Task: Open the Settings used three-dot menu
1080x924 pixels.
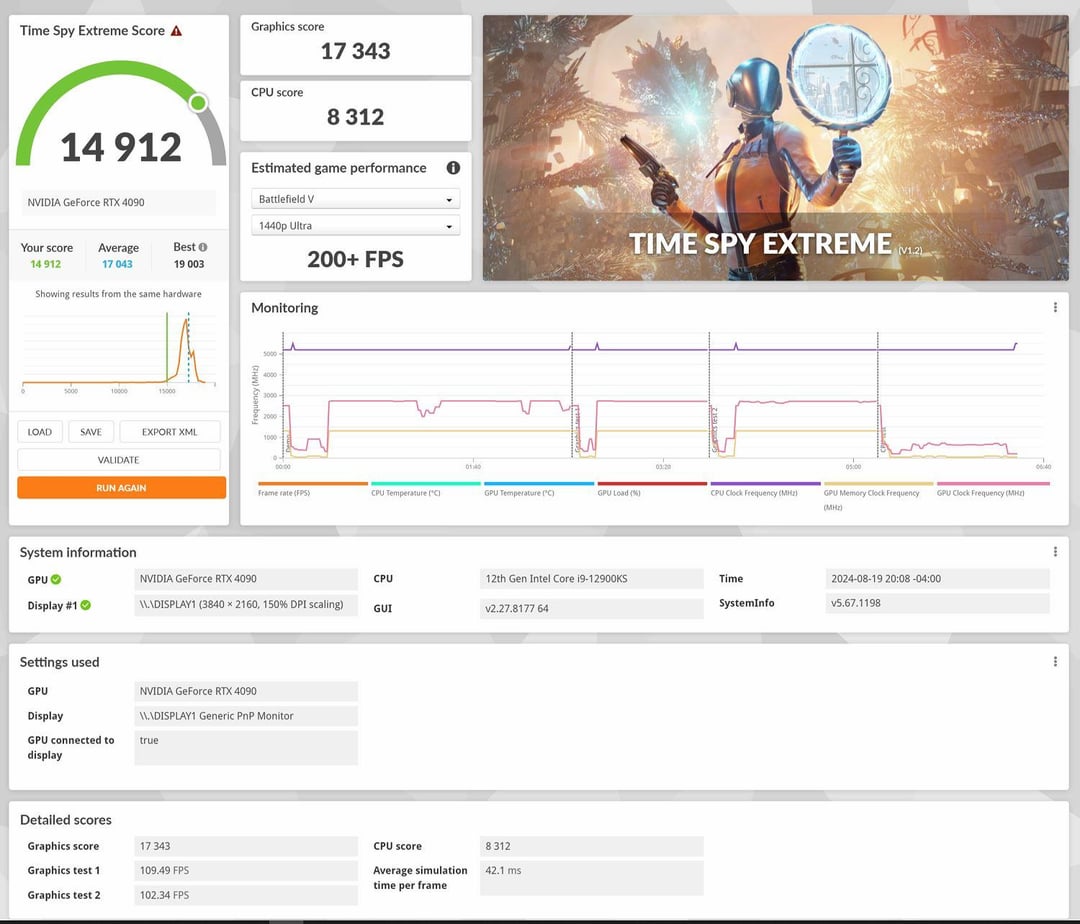Action: tap(1055, 662)
